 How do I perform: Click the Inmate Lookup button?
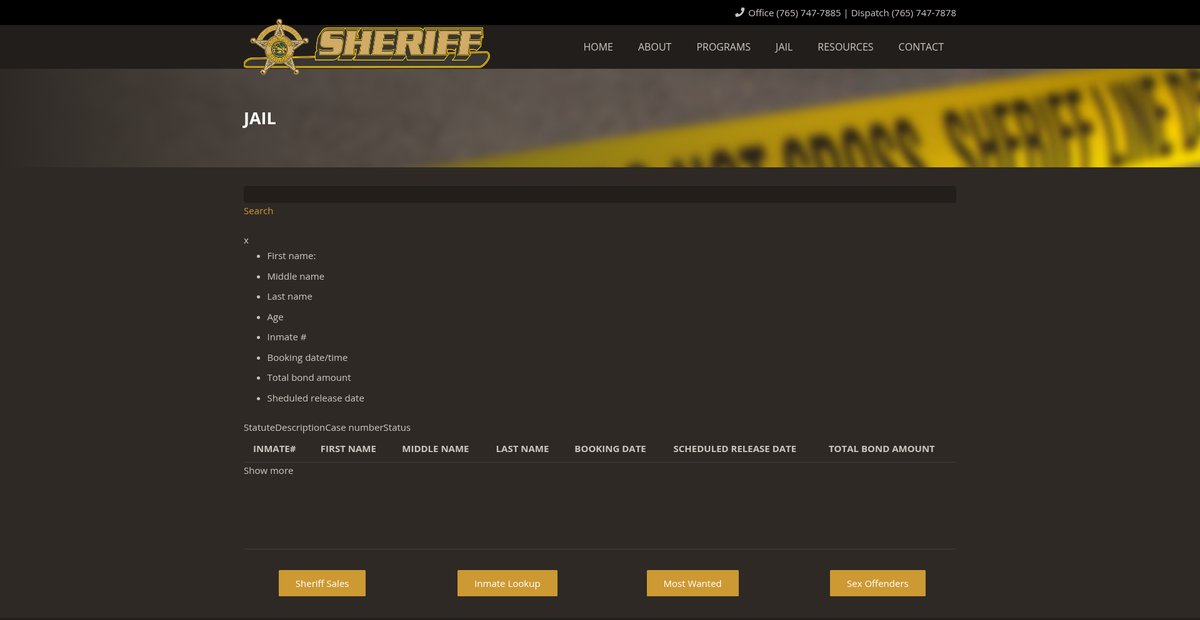point(507,583)
